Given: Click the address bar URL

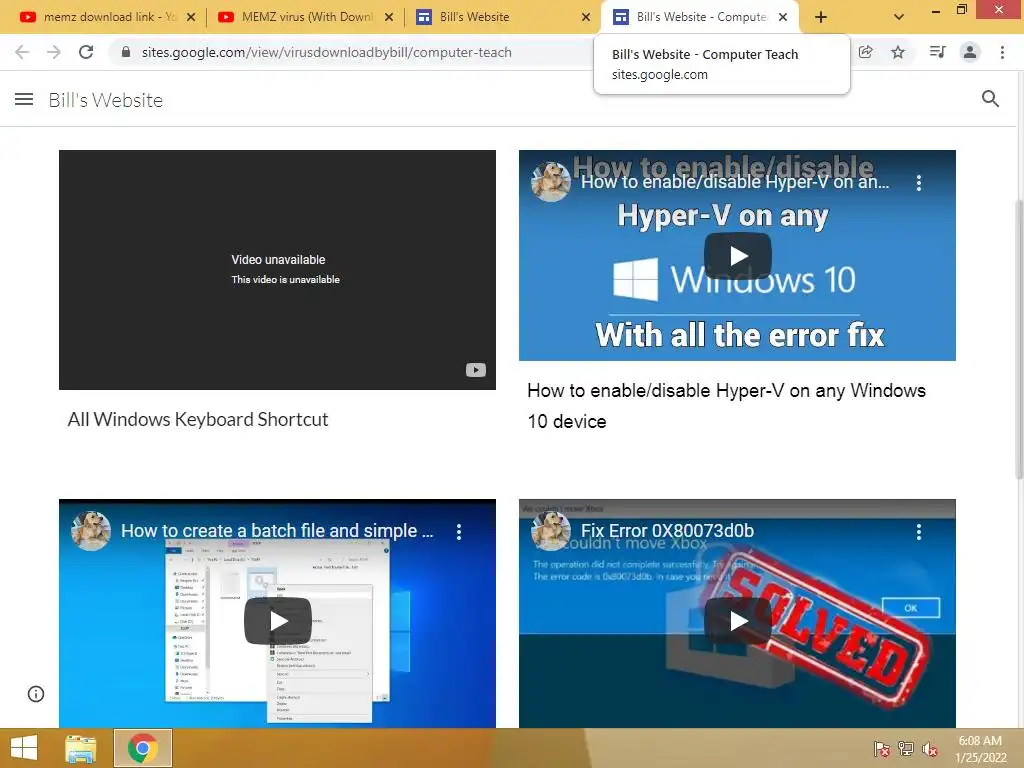Looking at the screenshot, I should pos(327,52).
